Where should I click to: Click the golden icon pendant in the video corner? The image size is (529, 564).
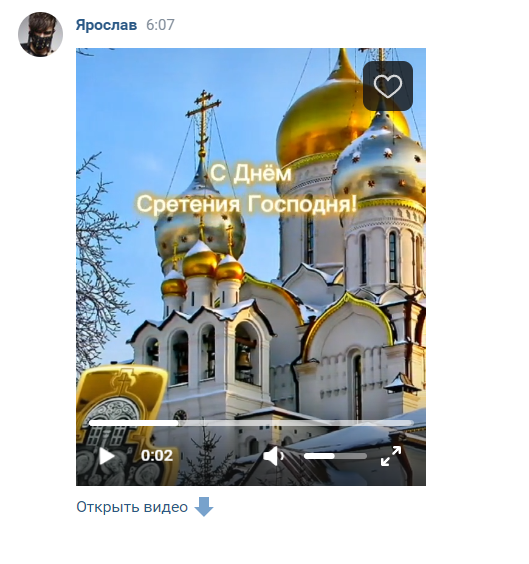pos(122,426)
